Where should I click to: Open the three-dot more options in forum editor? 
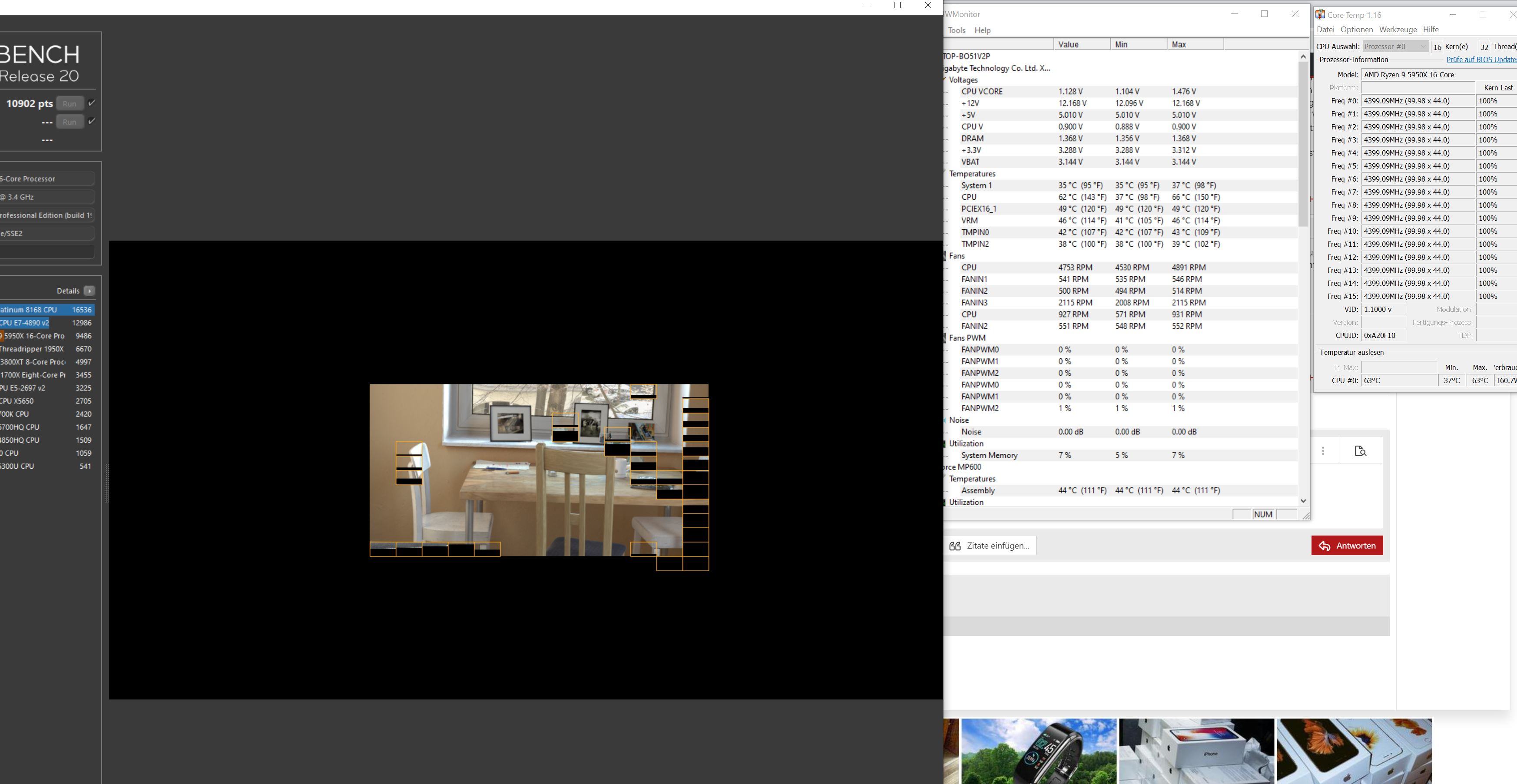[x=1323, y=451]
